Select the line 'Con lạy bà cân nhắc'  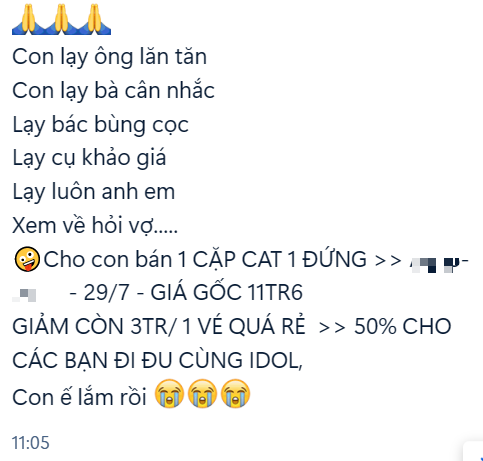[x=113, y=91]
